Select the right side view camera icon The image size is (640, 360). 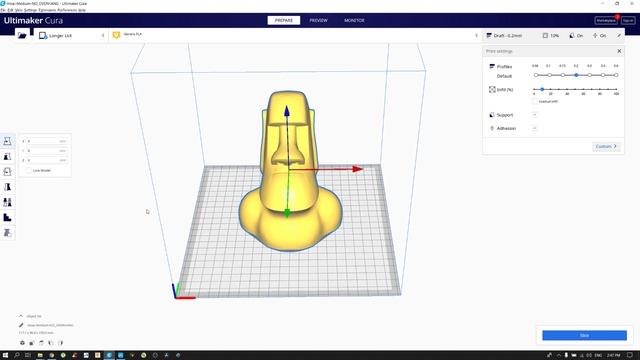click(60, 343)
